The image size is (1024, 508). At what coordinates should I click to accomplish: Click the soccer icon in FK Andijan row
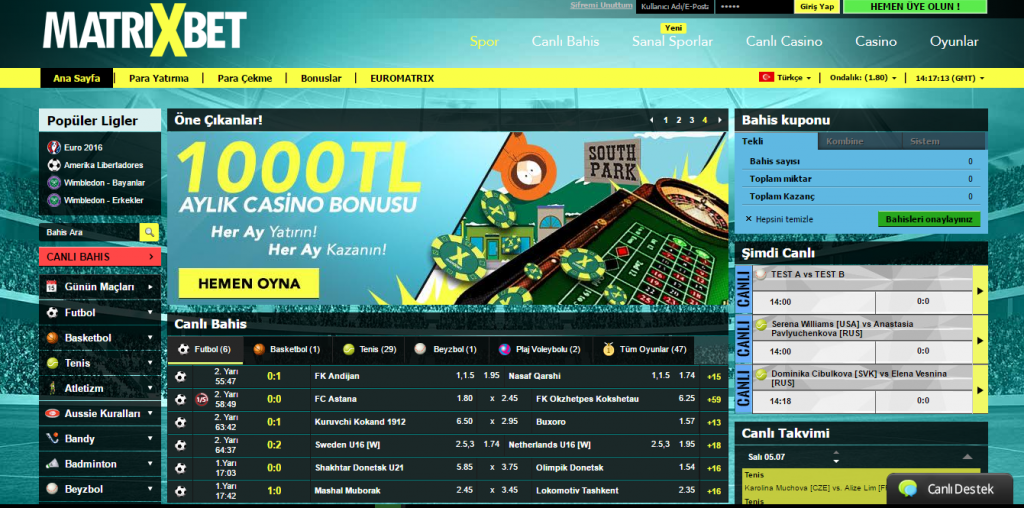point(181,376)
